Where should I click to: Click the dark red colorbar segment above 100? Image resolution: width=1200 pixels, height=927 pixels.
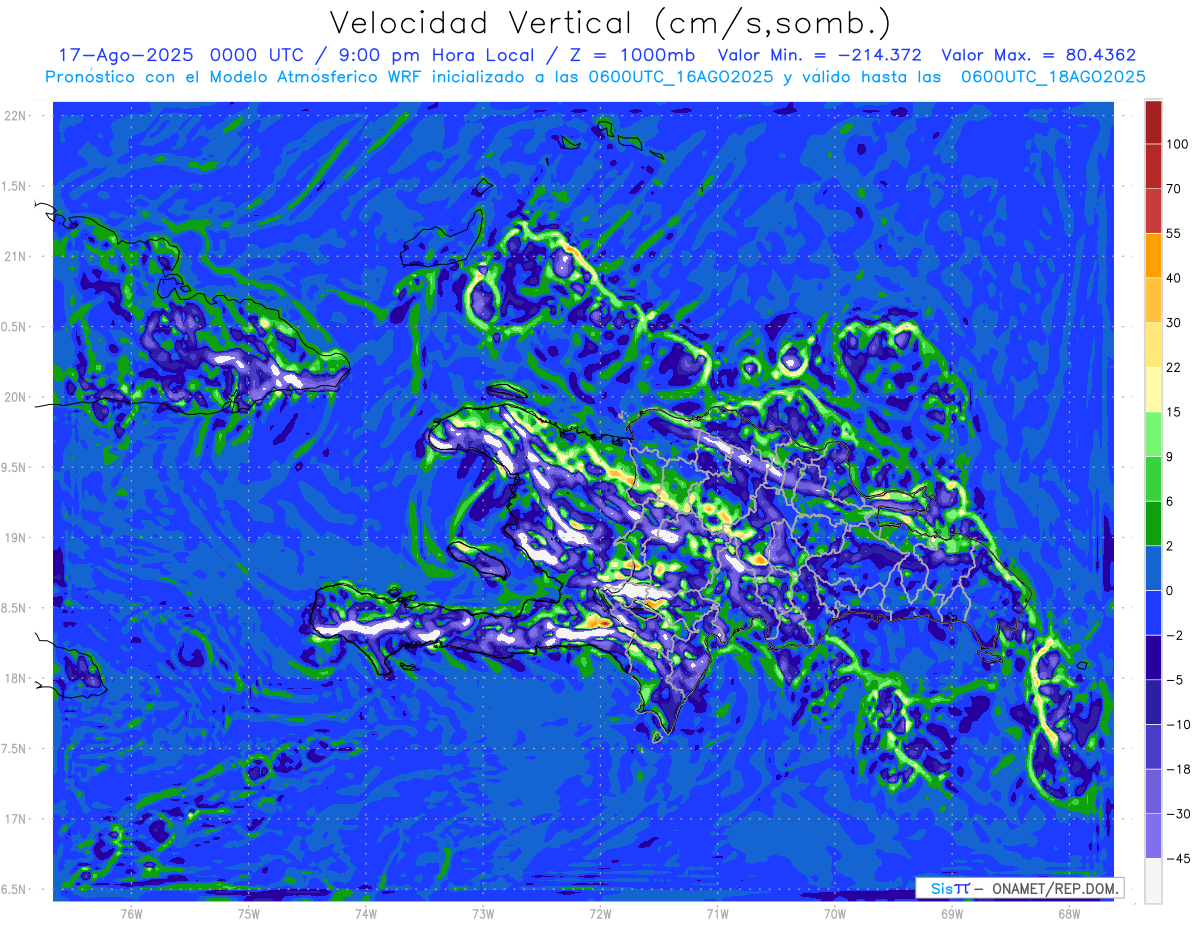(1153, 122)
